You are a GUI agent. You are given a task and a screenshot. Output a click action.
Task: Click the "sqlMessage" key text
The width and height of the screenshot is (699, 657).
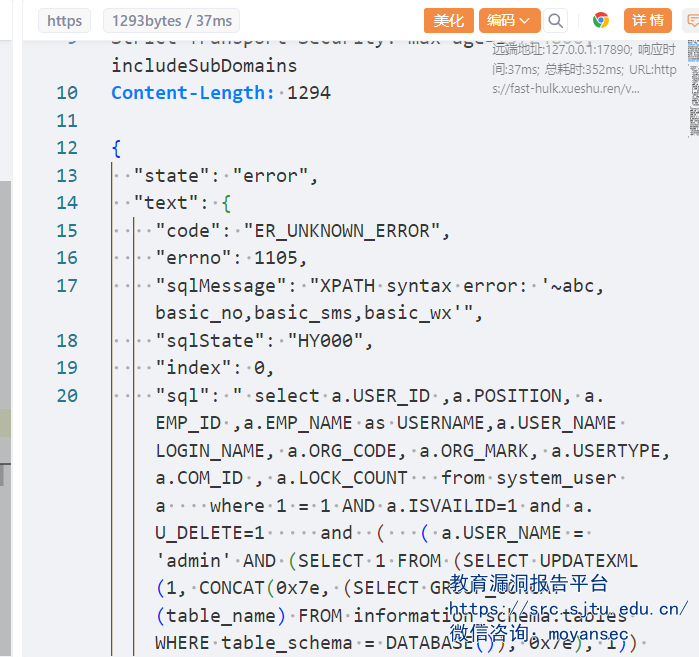tap(221, 286)
